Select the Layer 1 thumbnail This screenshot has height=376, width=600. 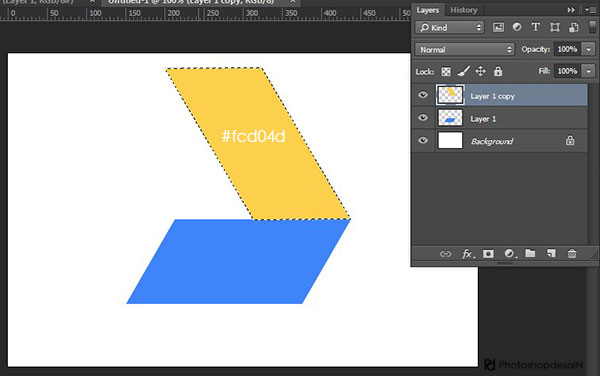point(450,118)
